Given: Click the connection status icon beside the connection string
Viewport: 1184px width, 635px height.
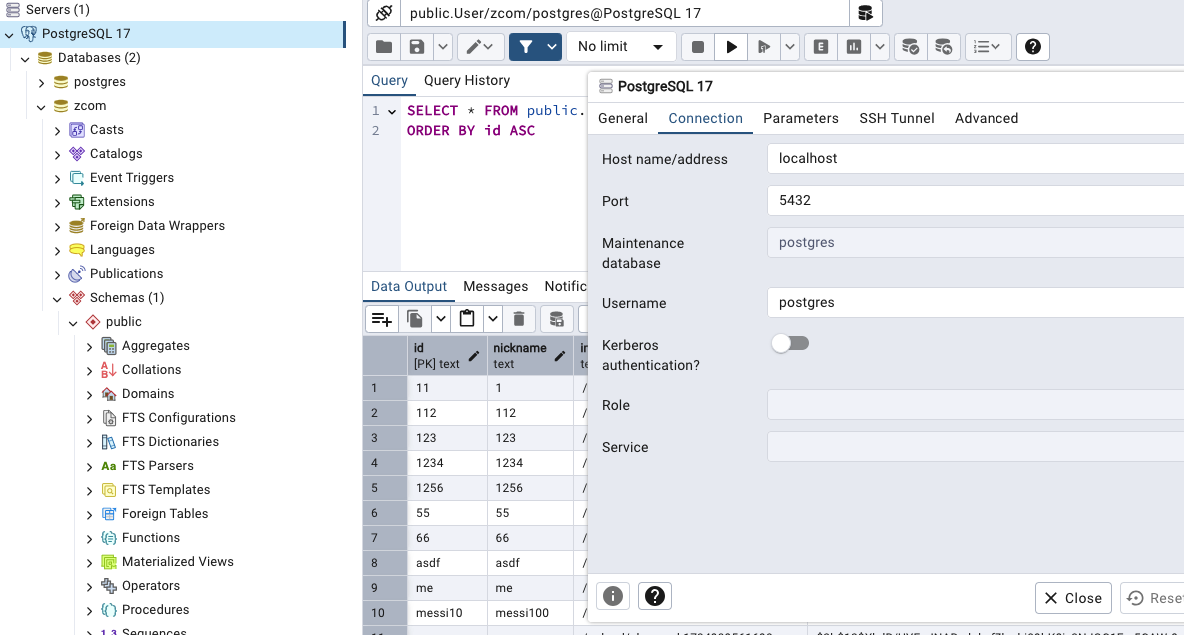Looking at the screenshot, I should 384,13.
